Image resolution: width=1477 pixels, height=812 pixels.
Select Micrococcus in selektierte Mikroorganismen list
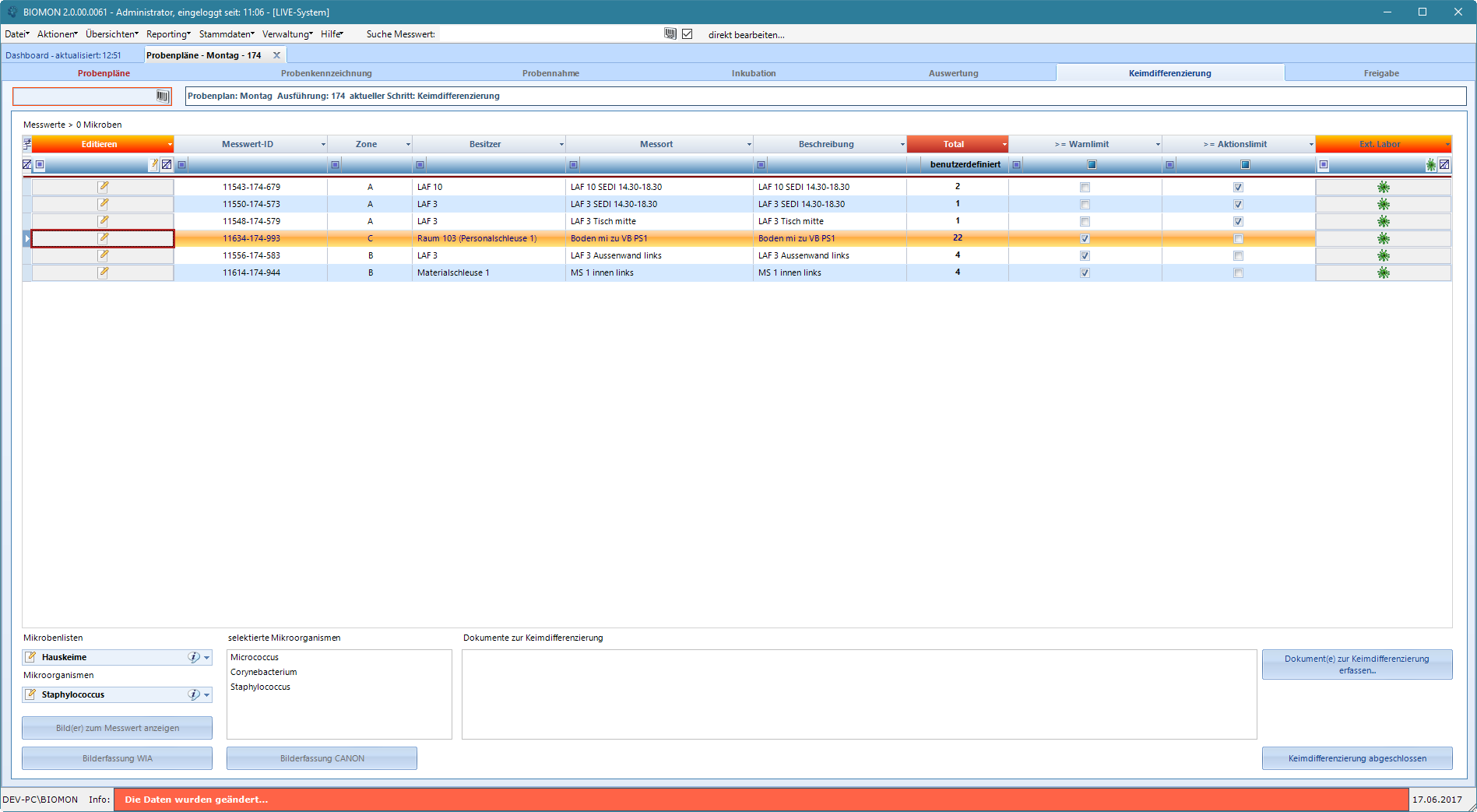pos(254,657)
